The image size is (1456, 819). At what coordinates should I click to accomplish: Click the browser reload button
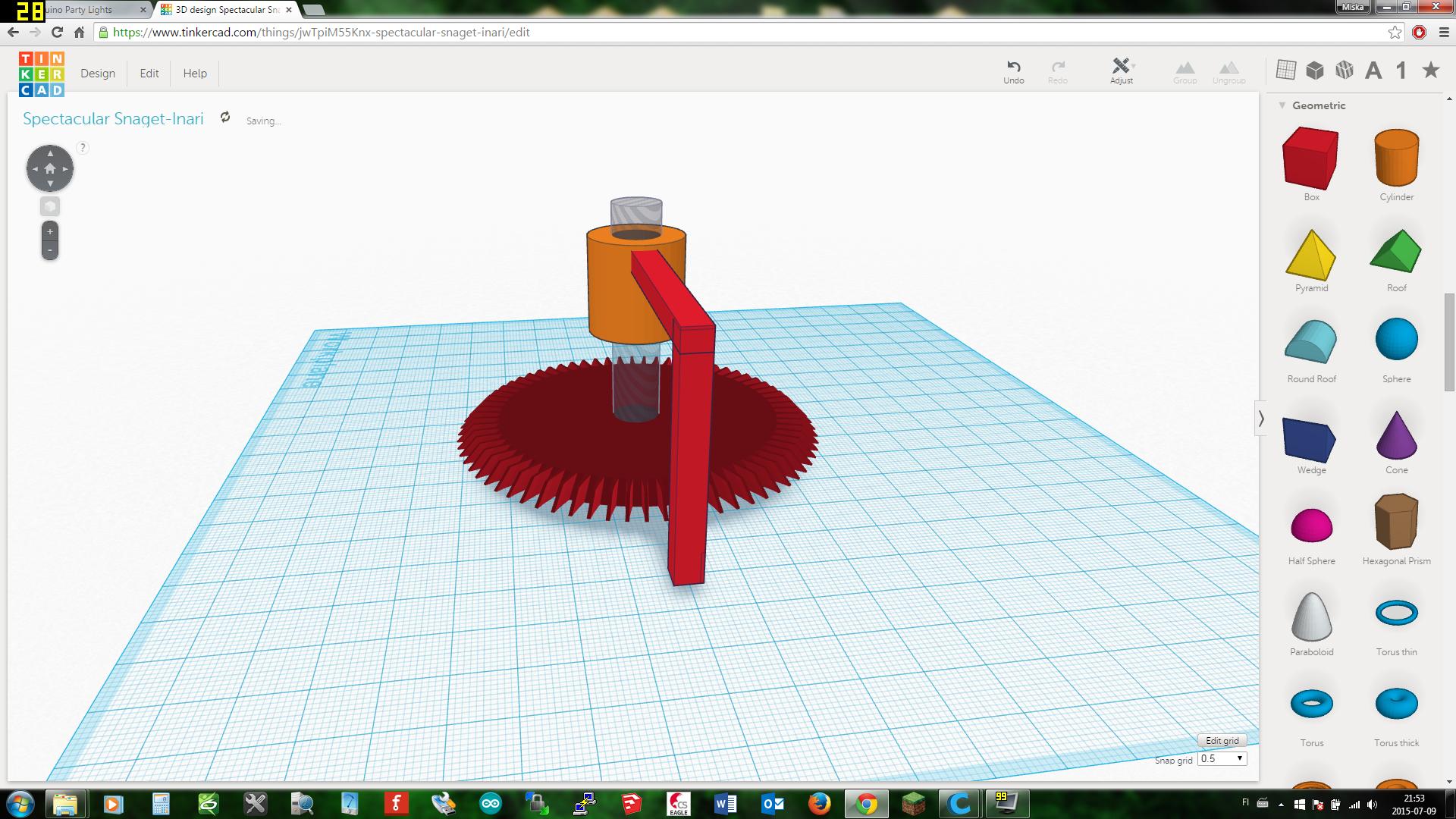(57, 33)
